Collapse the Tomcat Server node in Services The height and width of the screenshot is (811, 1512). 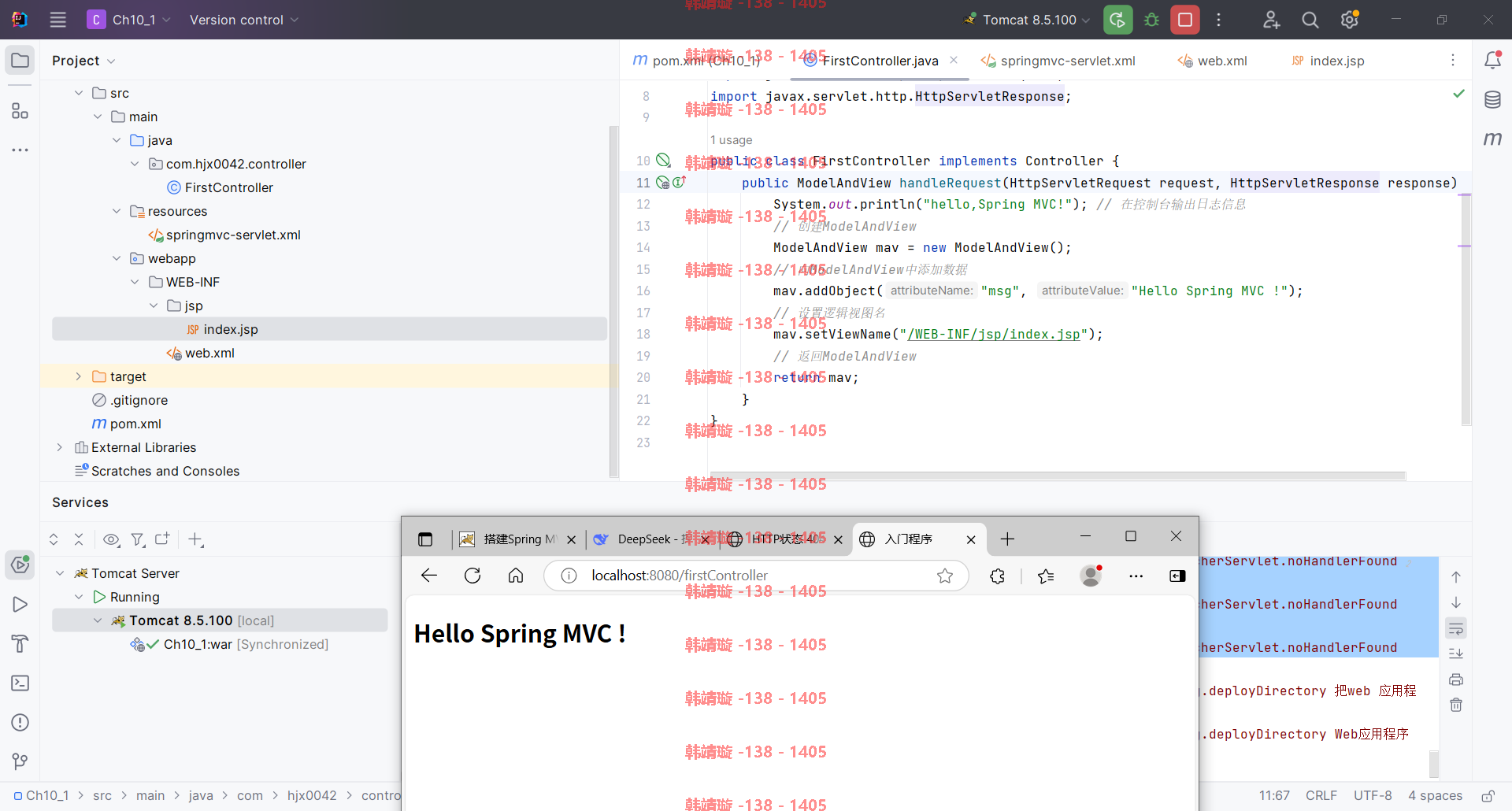coord(60,573)
